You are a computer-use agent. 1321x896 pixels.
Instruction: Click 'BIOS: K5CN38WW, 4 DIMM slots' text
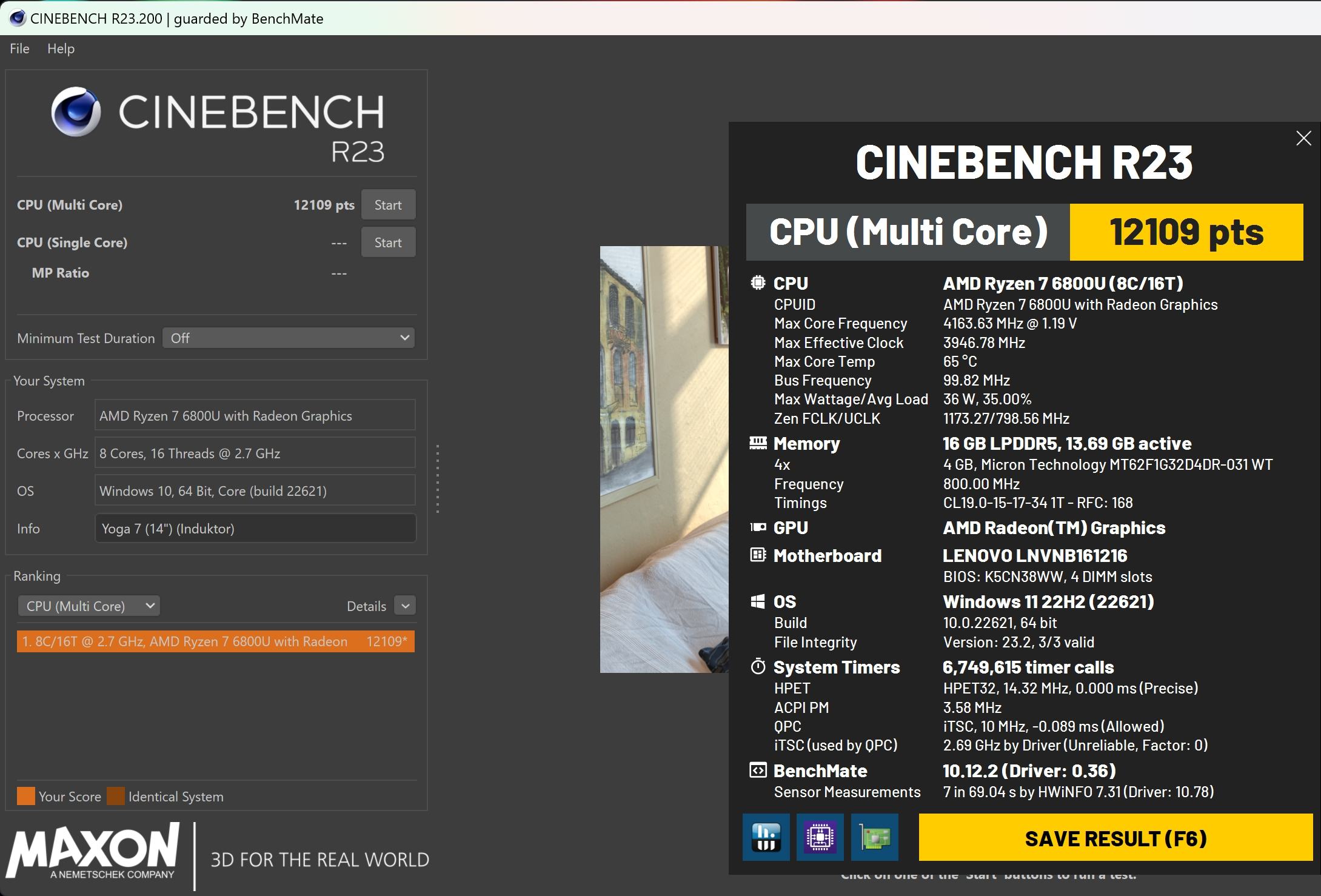coord(1048,577)
